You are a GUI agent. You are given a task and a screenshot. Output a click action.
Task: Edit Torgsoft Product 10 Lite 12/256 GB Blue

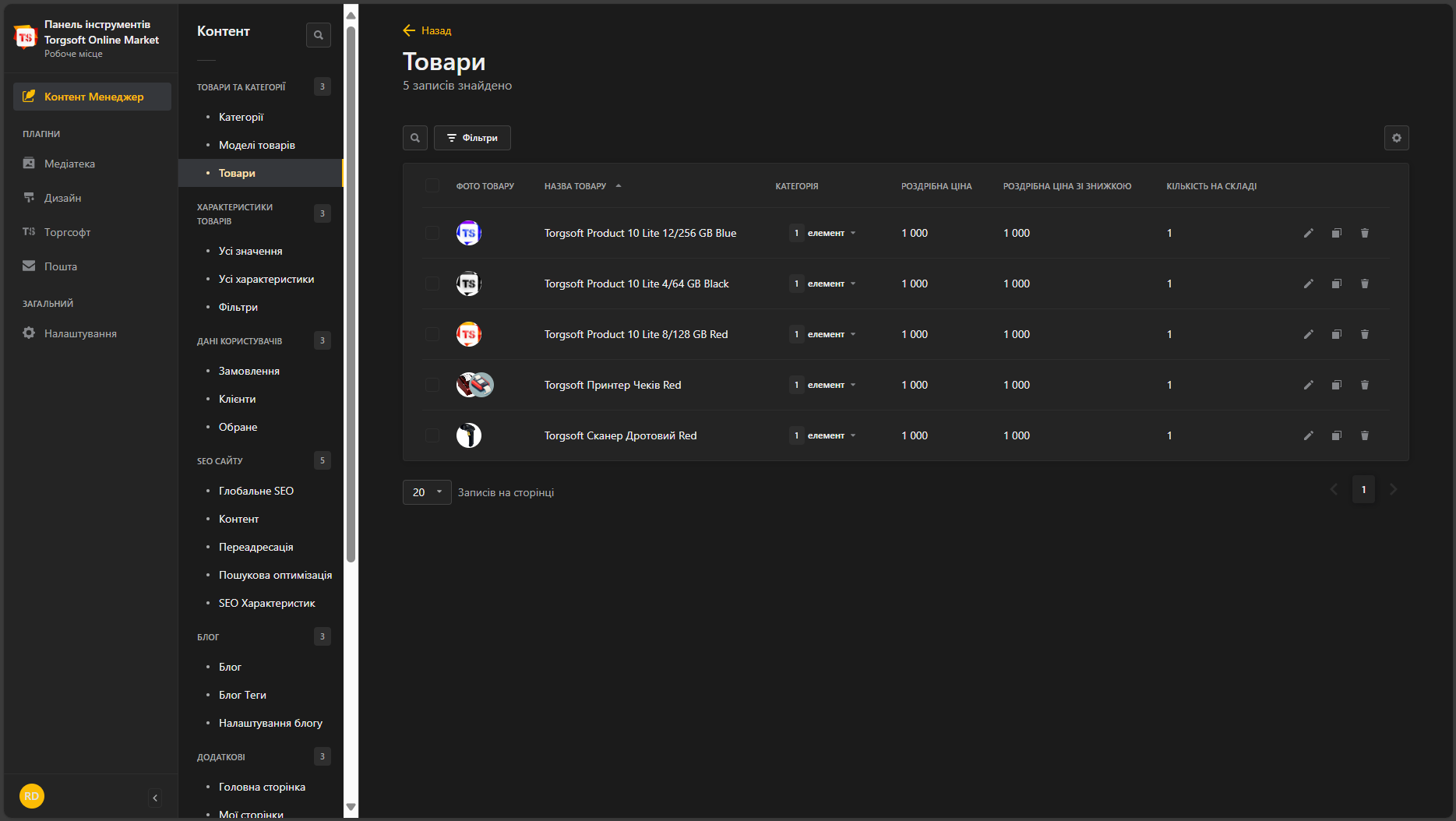pos(1309,233)
